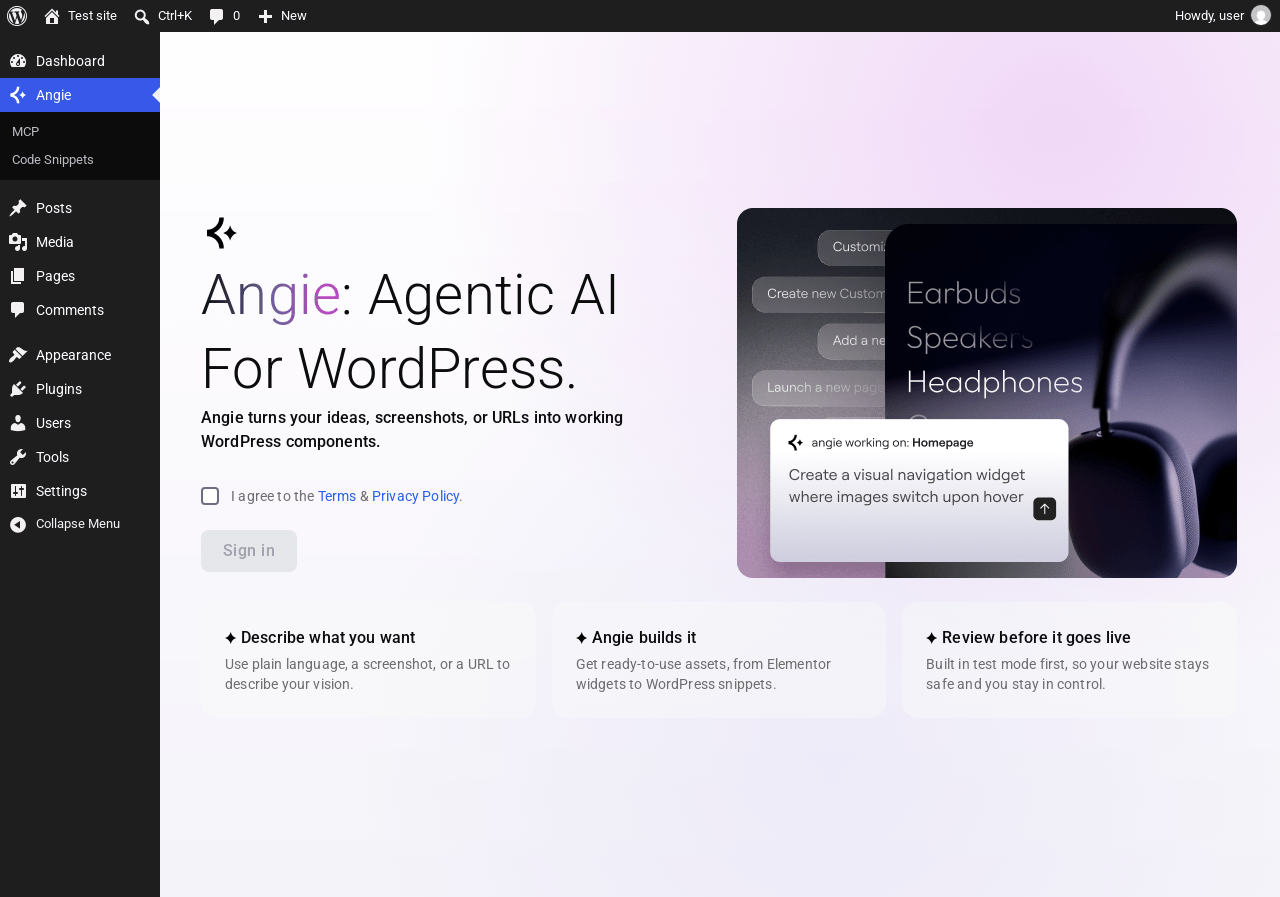Image resolution: width=1280 pixels, height=897 pixels.
Task: Open the Tools menu
Action: (80, 457)
